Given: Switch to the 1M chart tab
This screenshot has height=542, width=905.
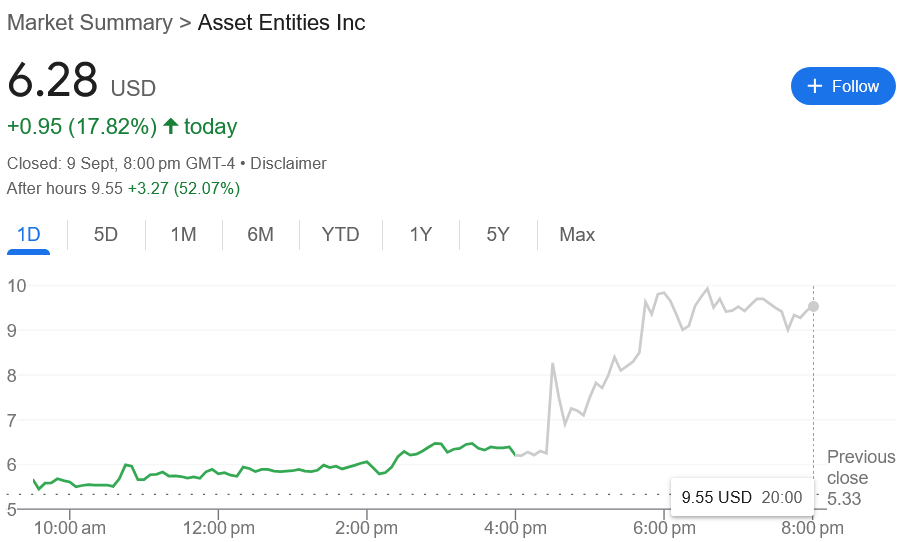Looking at the screenshot, I should tap(183, 235).
